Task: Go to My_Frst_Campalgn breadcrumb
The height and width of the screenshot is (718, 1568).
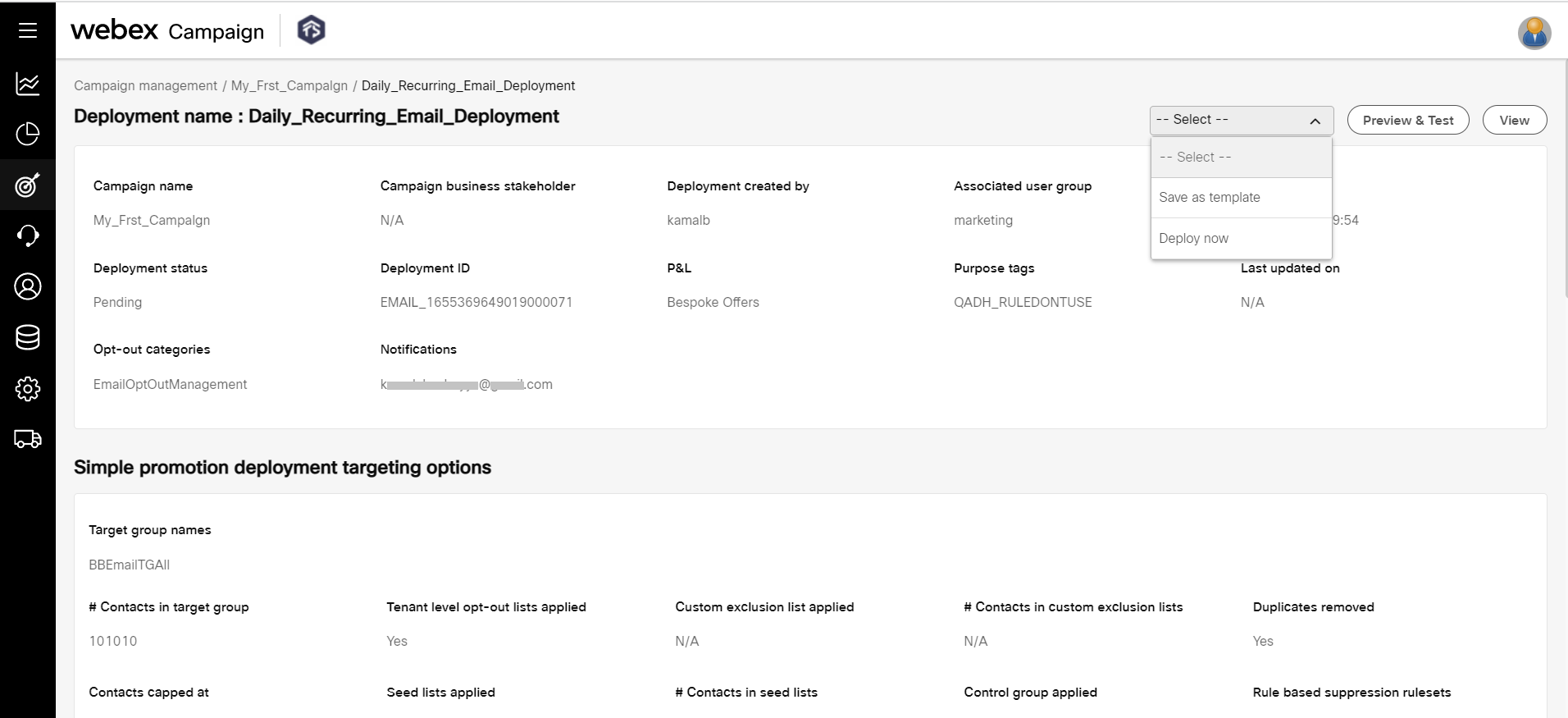Action: coord(289,85)
